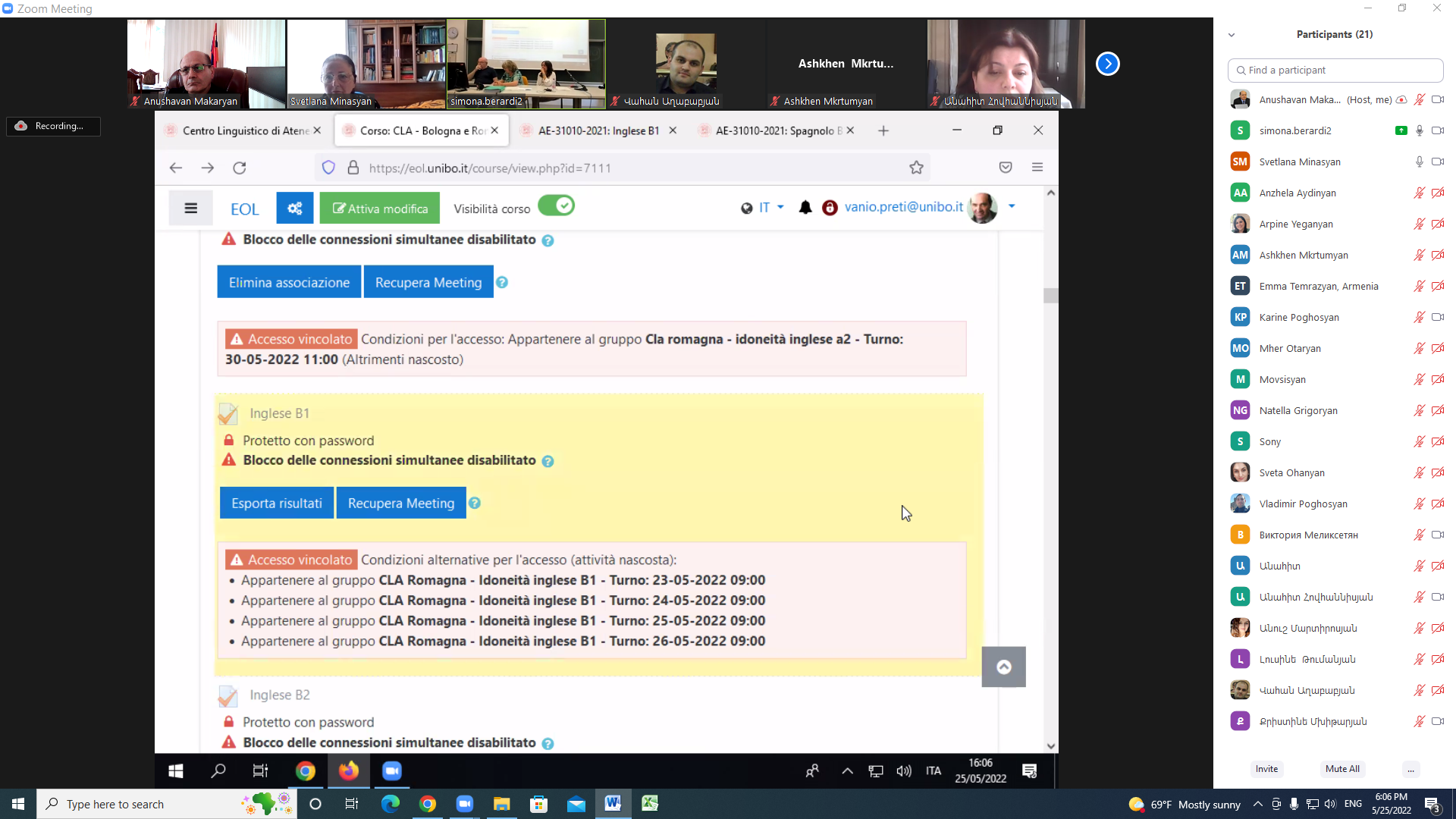Click Mute All button
Image resolution: width=1456 pixels, height=819 pixels.
point(1342,769)
